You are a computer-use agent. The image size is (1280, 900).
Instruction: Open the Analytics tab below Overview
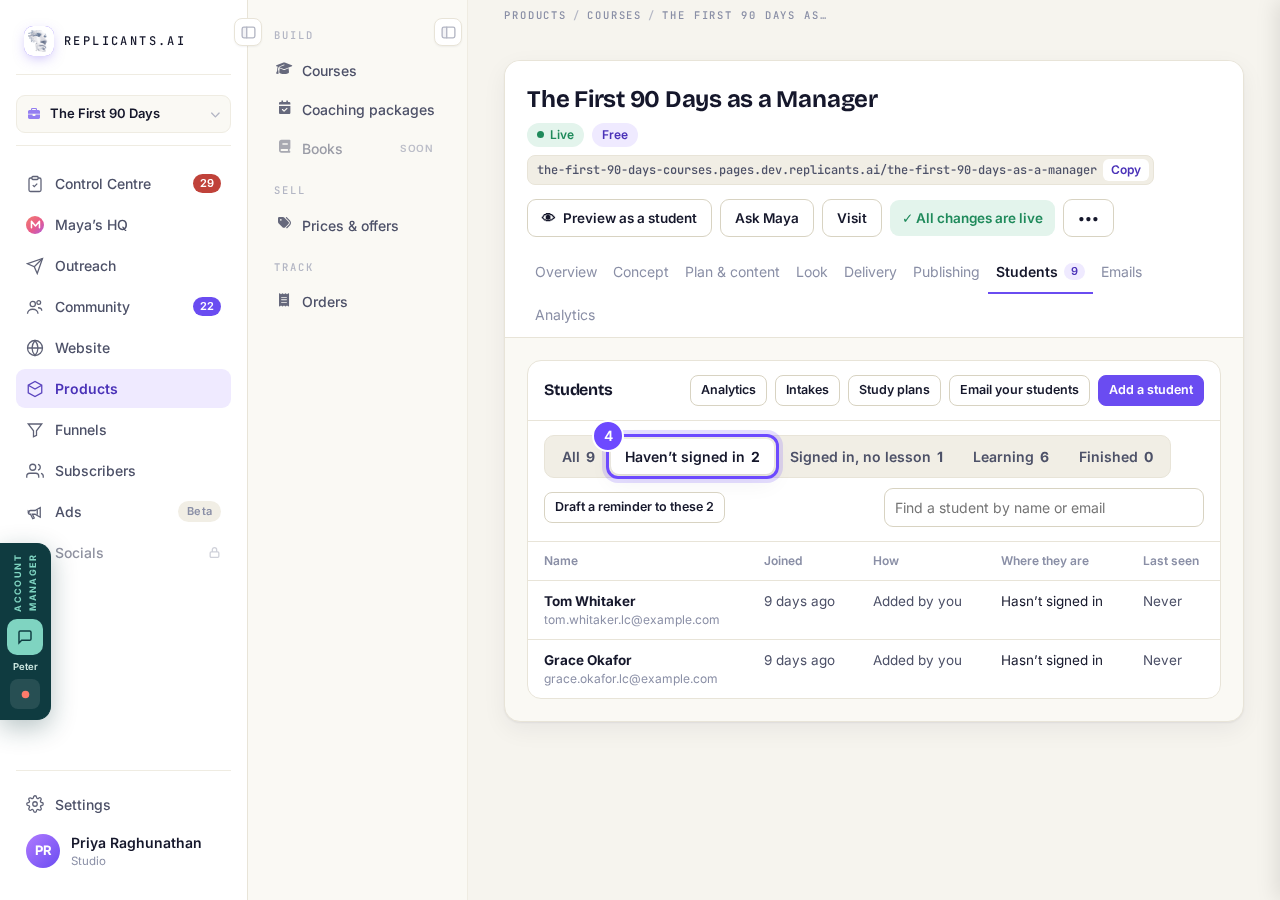coord(565,315)
